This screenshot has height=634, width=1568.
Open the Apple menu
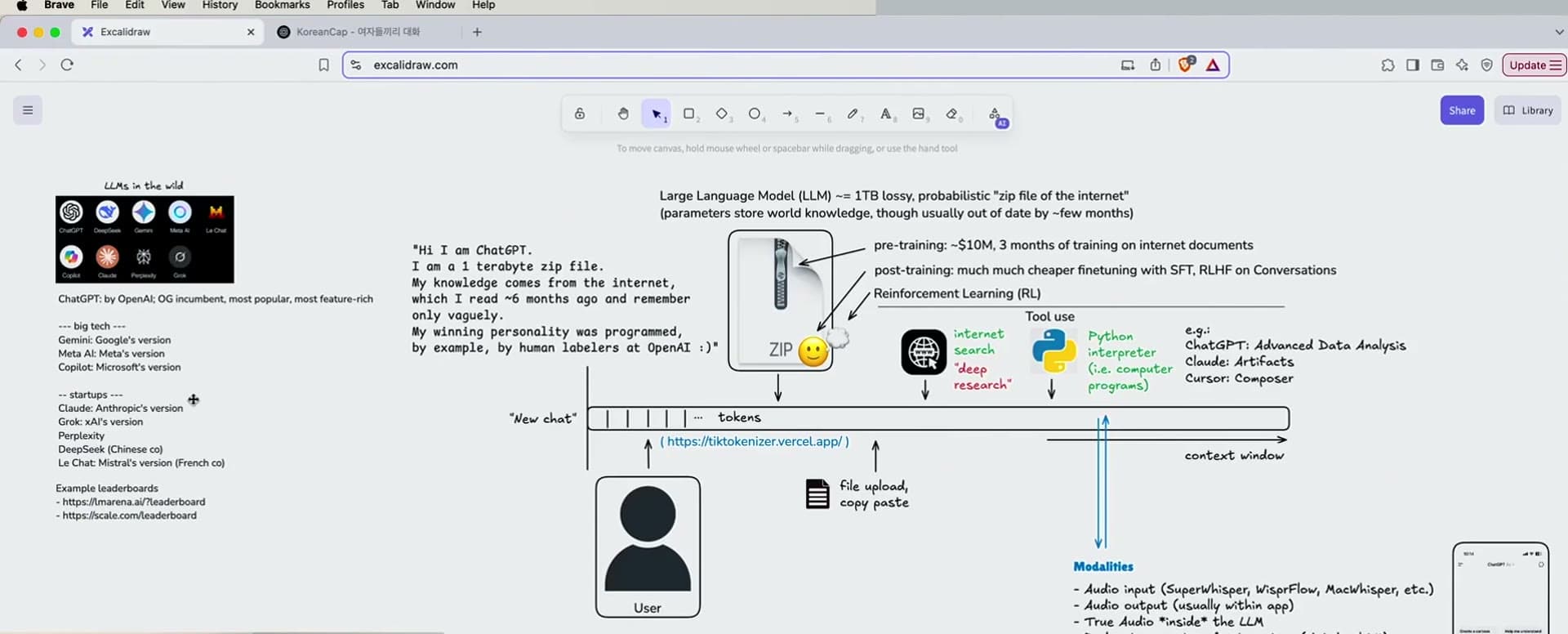(22, 5)
